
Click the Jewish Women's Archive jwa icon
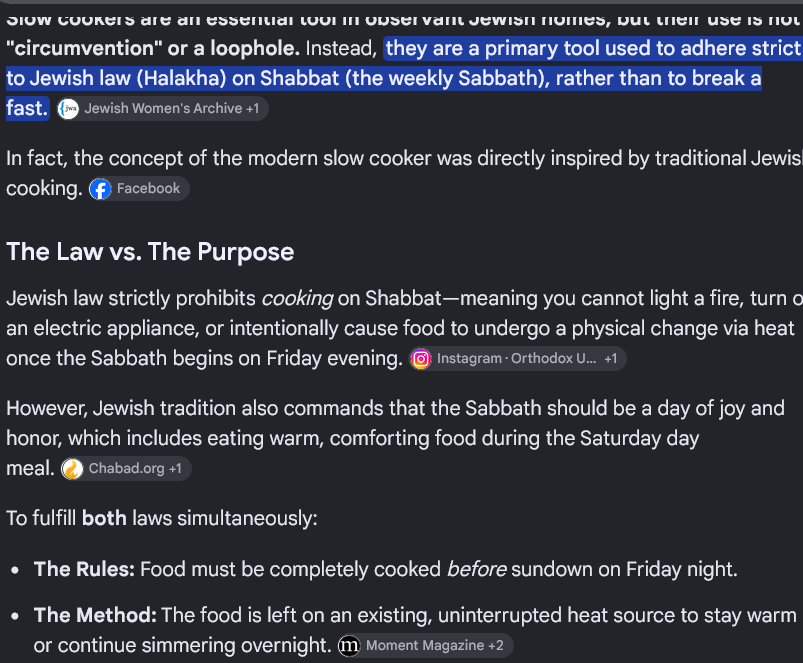68,109
